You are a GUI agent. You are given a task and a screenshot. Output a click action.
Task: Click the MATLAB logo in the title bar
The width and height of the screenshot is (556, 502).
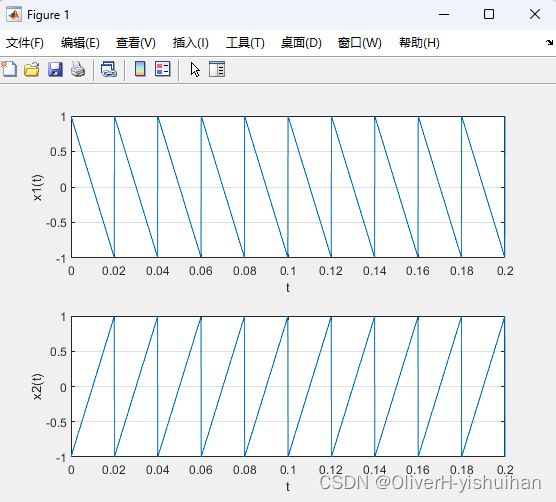point(13,15)
